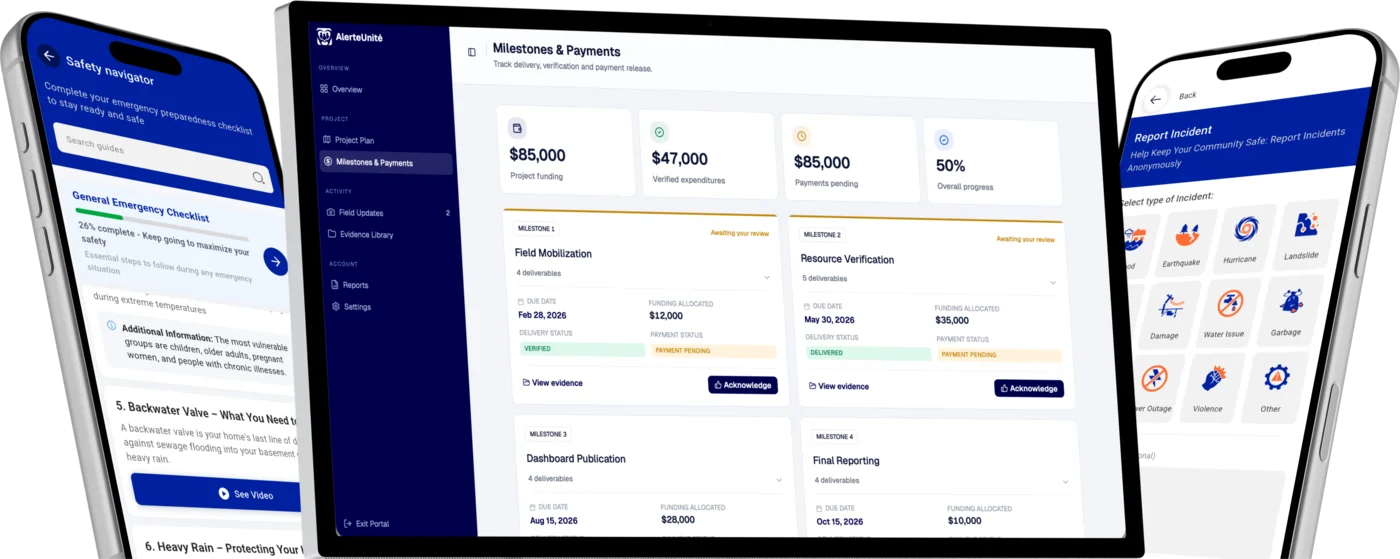
Task: Expand Resource Verification deliverables chevron
Action: pyautogui.click(x=1053, y=283)
